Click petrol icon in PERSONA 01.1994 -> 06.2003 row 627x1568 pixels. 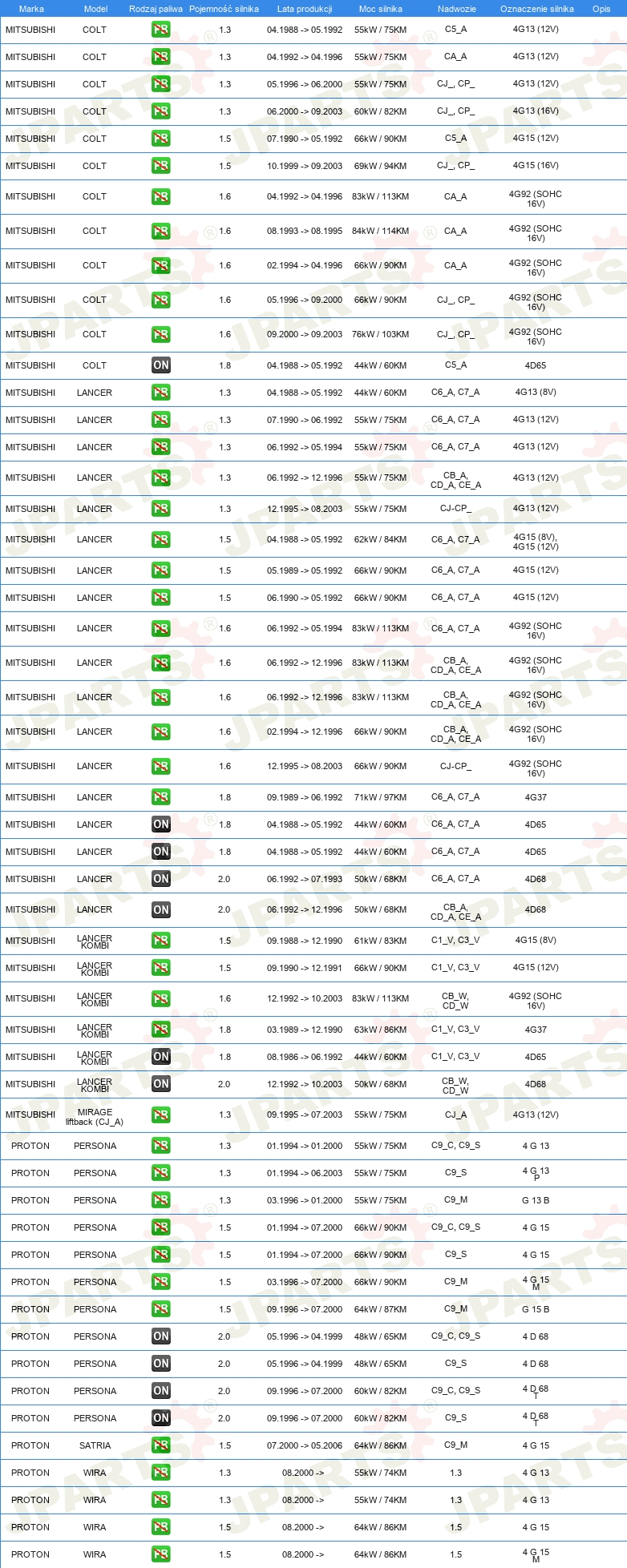click(x=161, y=1173)
